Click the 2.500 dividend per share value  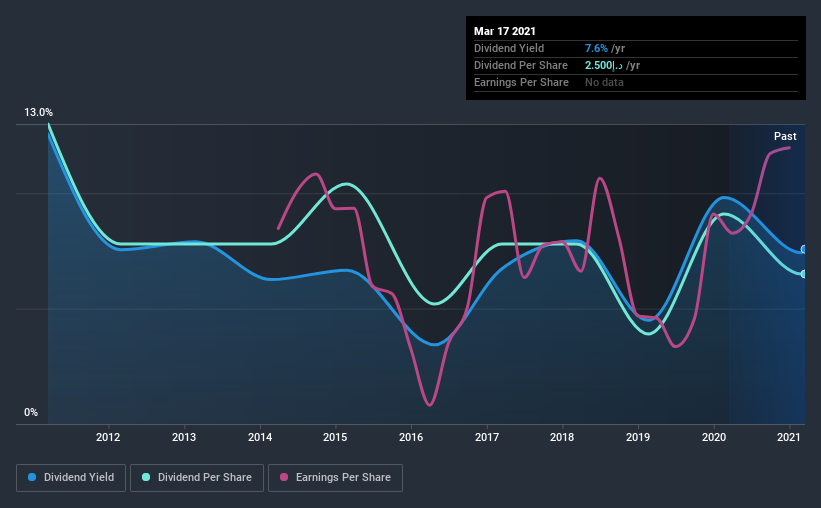[x=604, y=65]
